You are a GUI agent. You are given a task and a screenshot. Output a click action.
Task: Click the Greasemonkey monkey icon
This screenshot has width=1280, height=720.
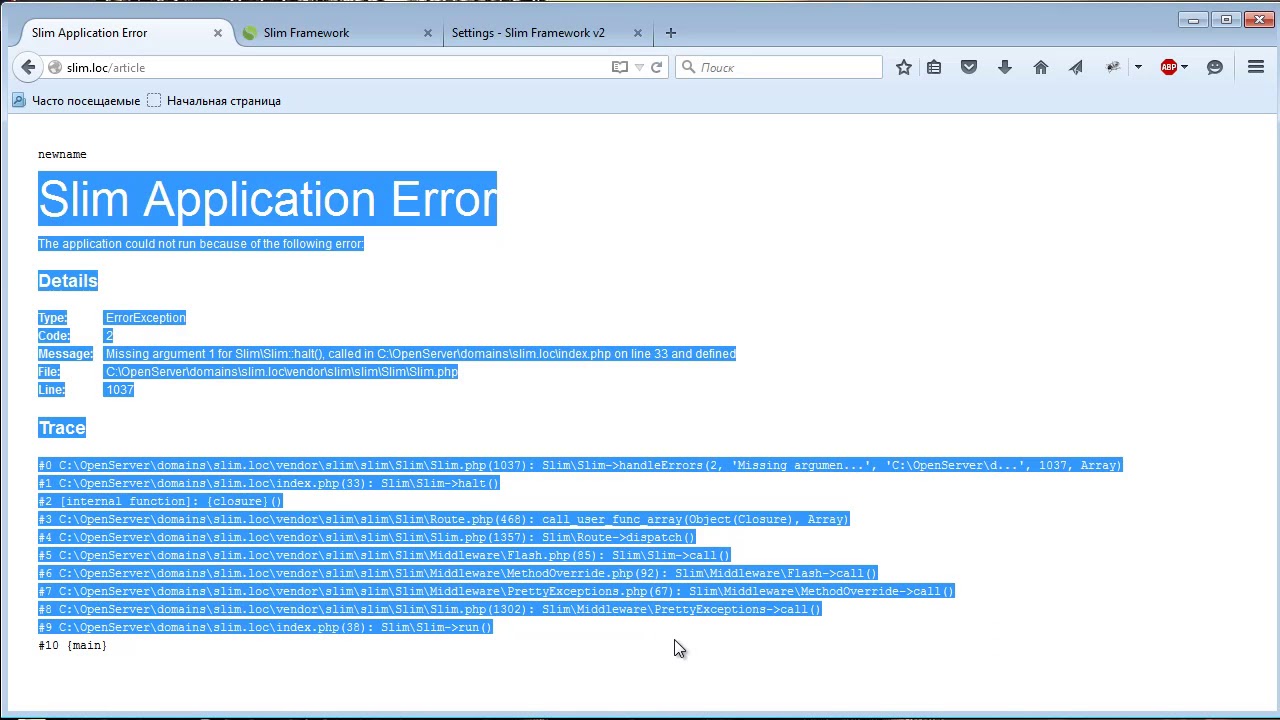pyautogui.click(x=1113, y=67)
